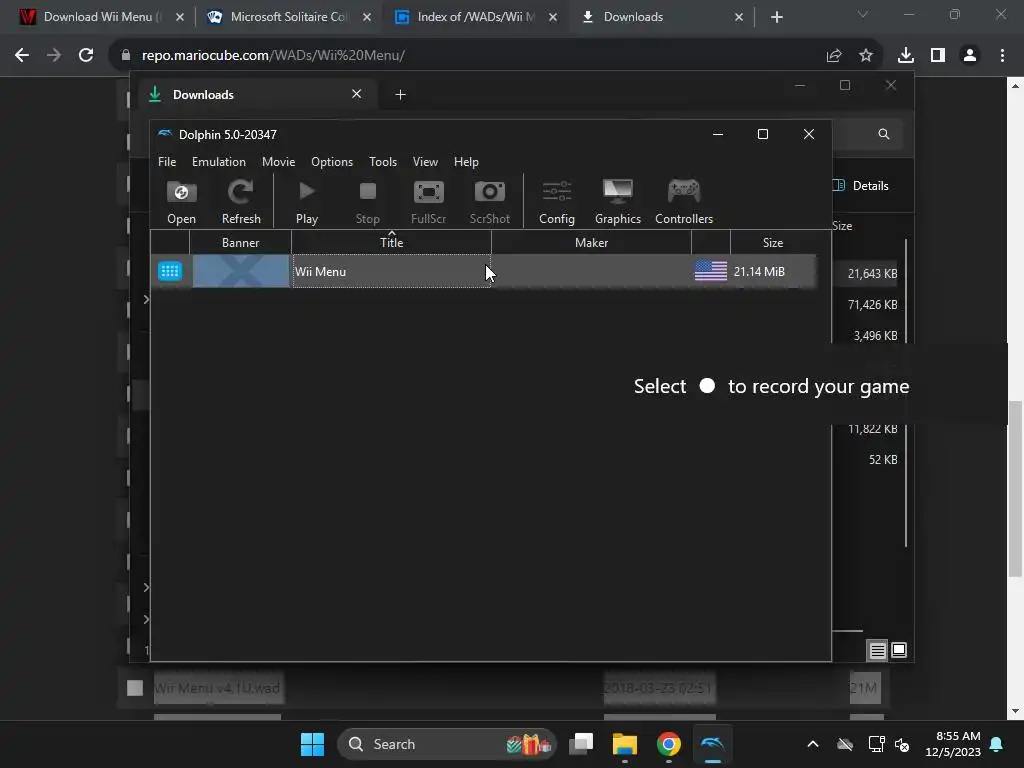Open the Tools menu
The width and height of the screenshot is (1024, 768).
(x=383, y=162)
